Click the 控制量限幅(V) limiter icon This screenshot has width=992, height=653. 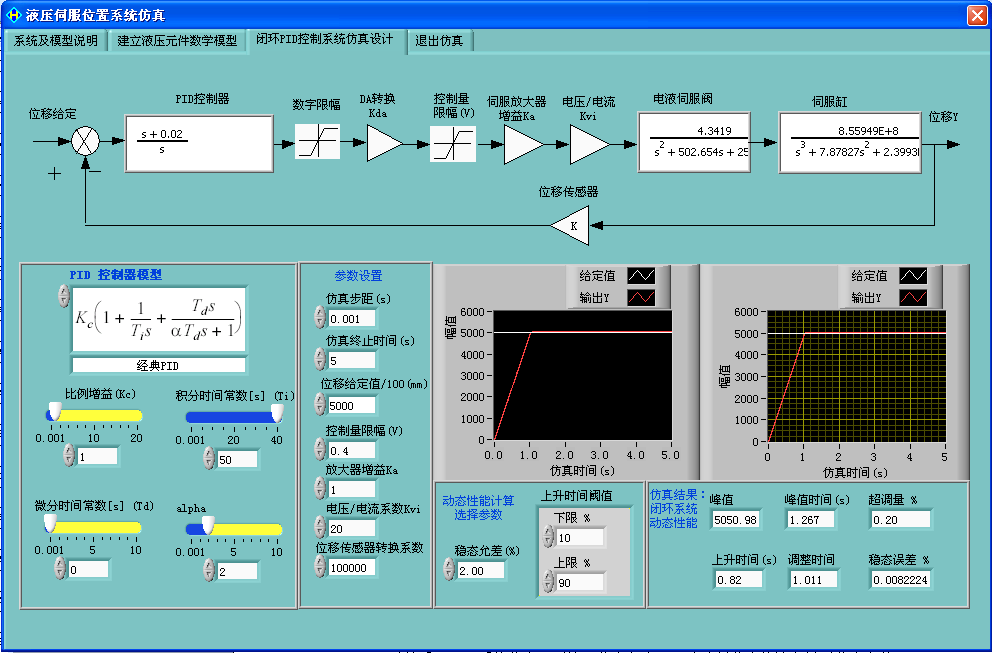453,142
